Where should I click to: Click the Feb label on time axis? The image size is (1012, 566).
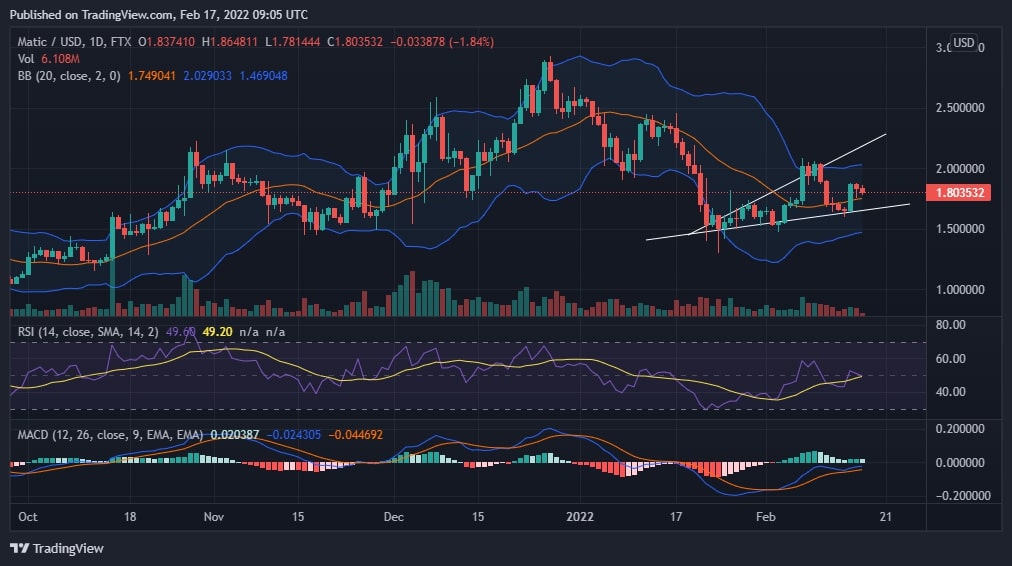point(765,517)
